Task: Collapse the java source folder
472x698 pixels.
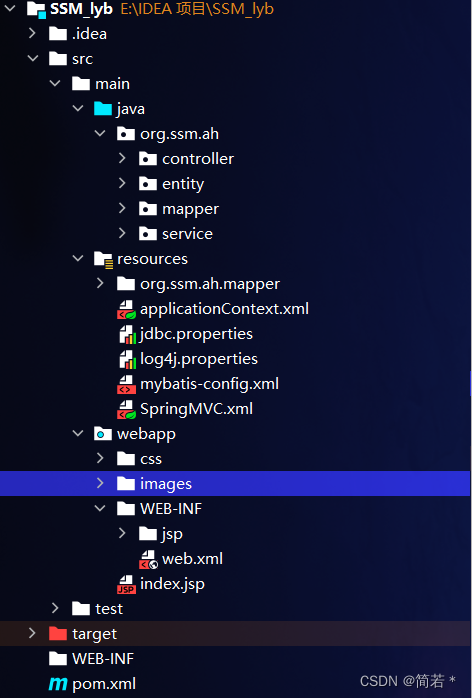Action: point(78,108)
